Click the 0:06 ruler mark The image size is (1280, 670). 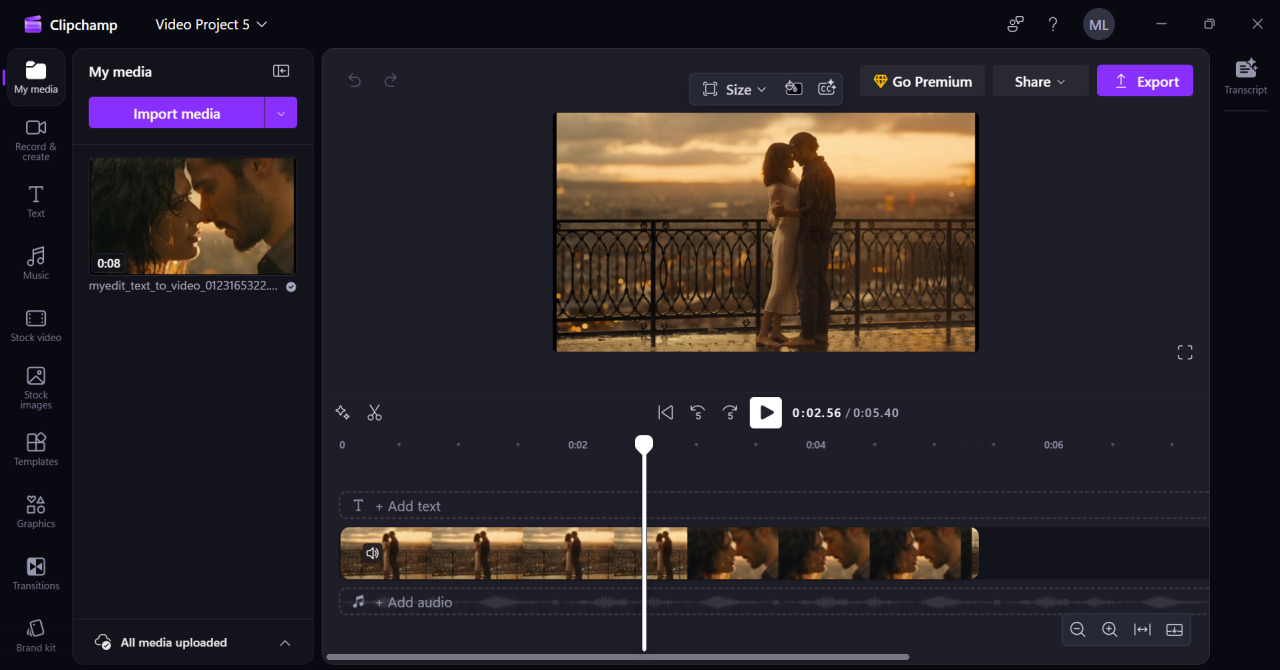[x=1054, y=445]
